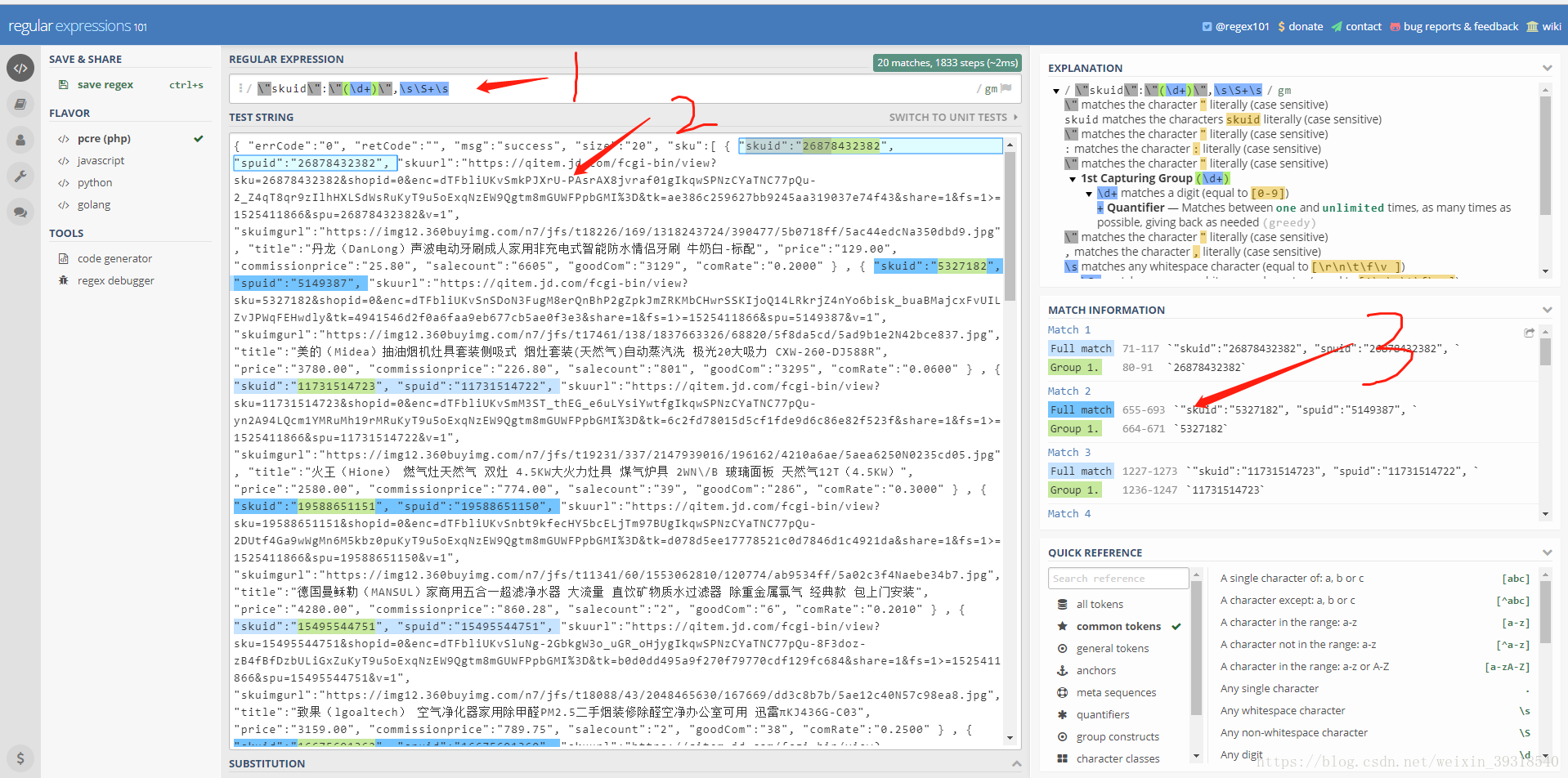The image size is (1568, 778).
Task: Select the all tokens category
Action: (x=1100, y=604)
